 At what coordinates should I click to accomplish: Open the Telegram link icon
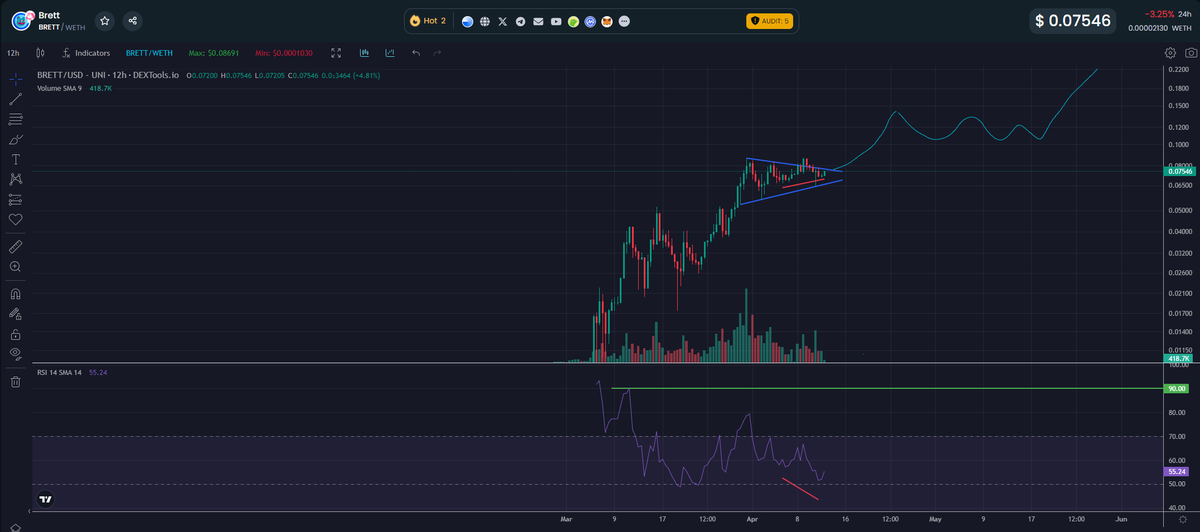pos(520,21)
